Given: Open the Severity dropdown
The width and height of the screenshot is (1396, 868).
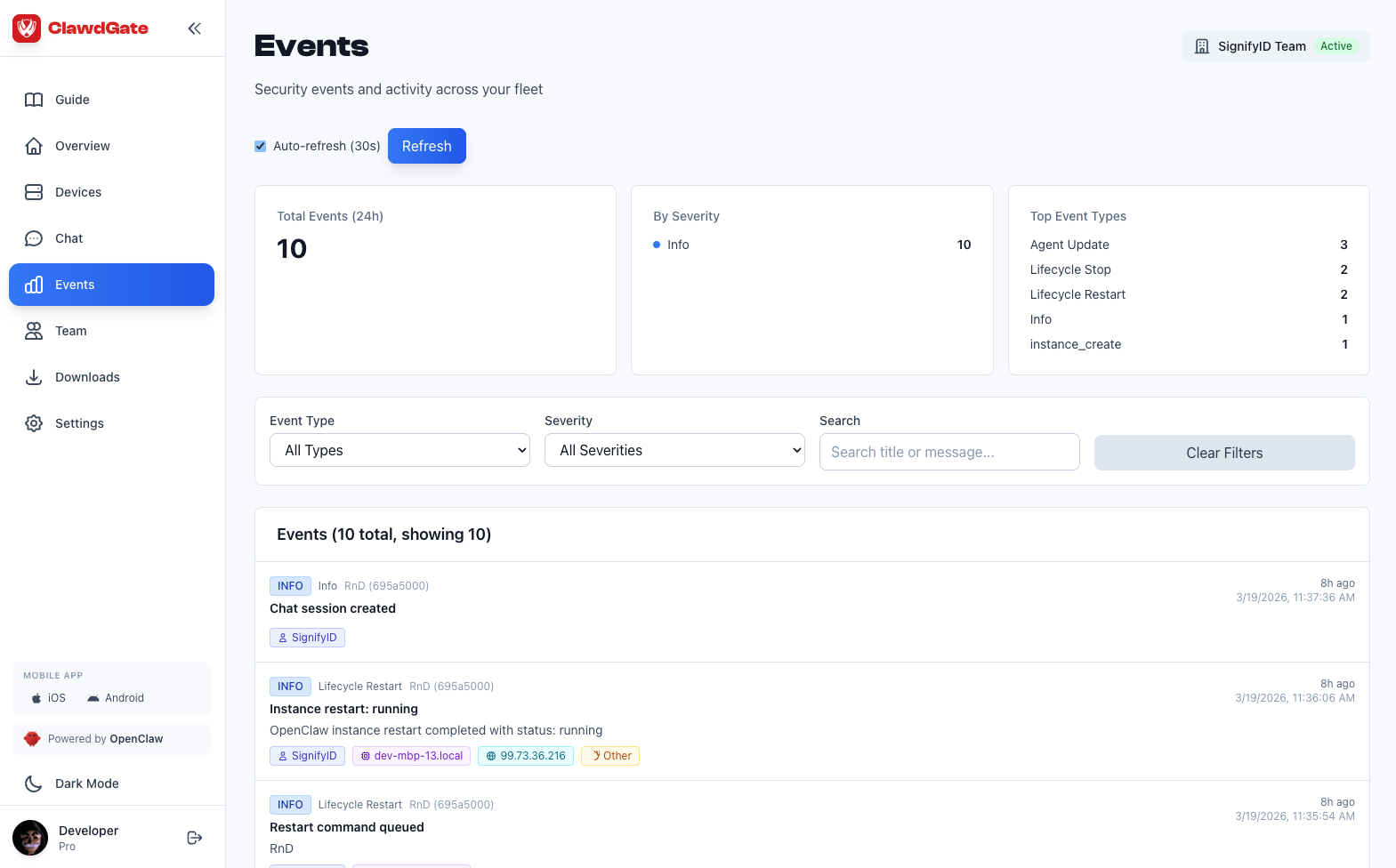Looking at the screenshot, I should click(674, 450).
